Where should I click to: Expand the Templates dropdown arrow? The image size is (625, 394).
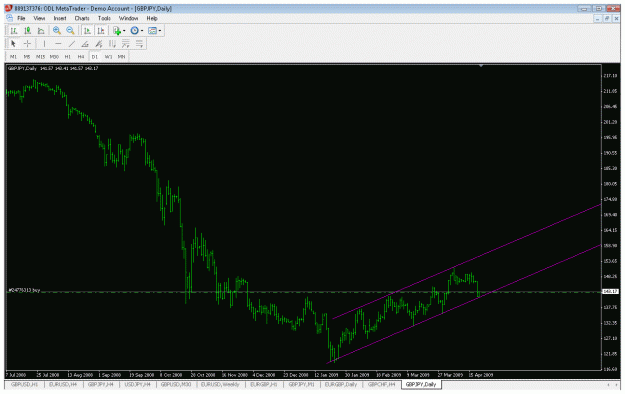(x=160, y=31)
